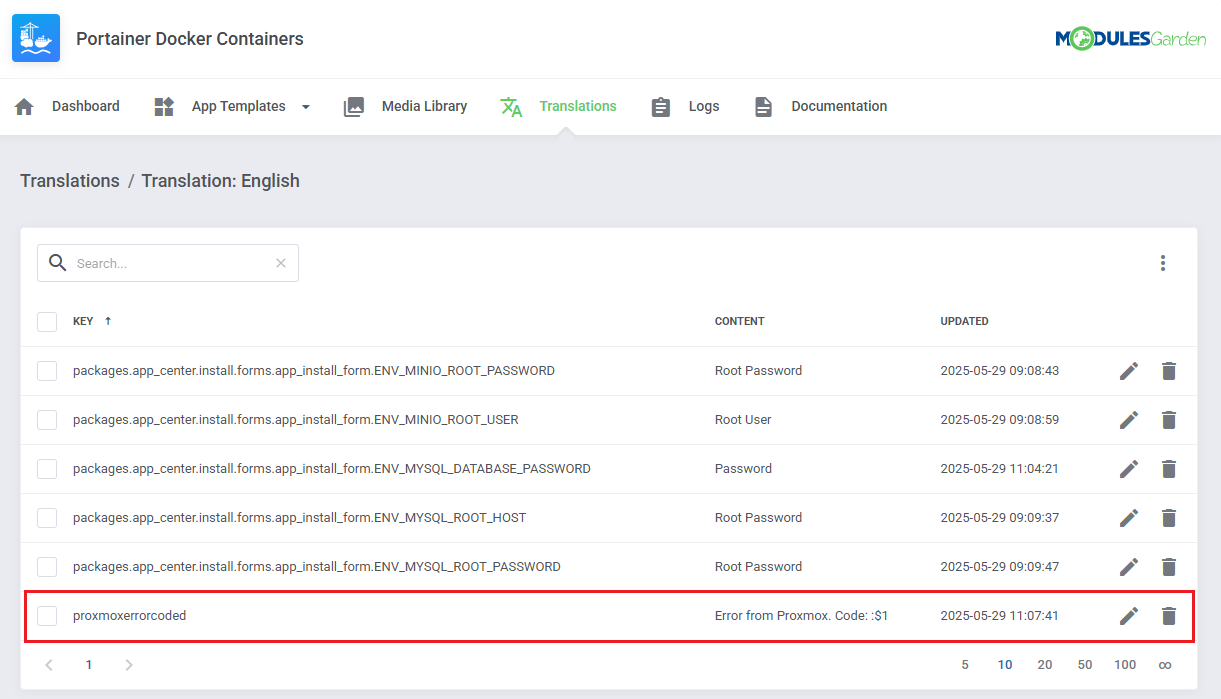Click the Dashboard home icon
The width and height of the screenshot is (1221, 699).
coord(25,107)
